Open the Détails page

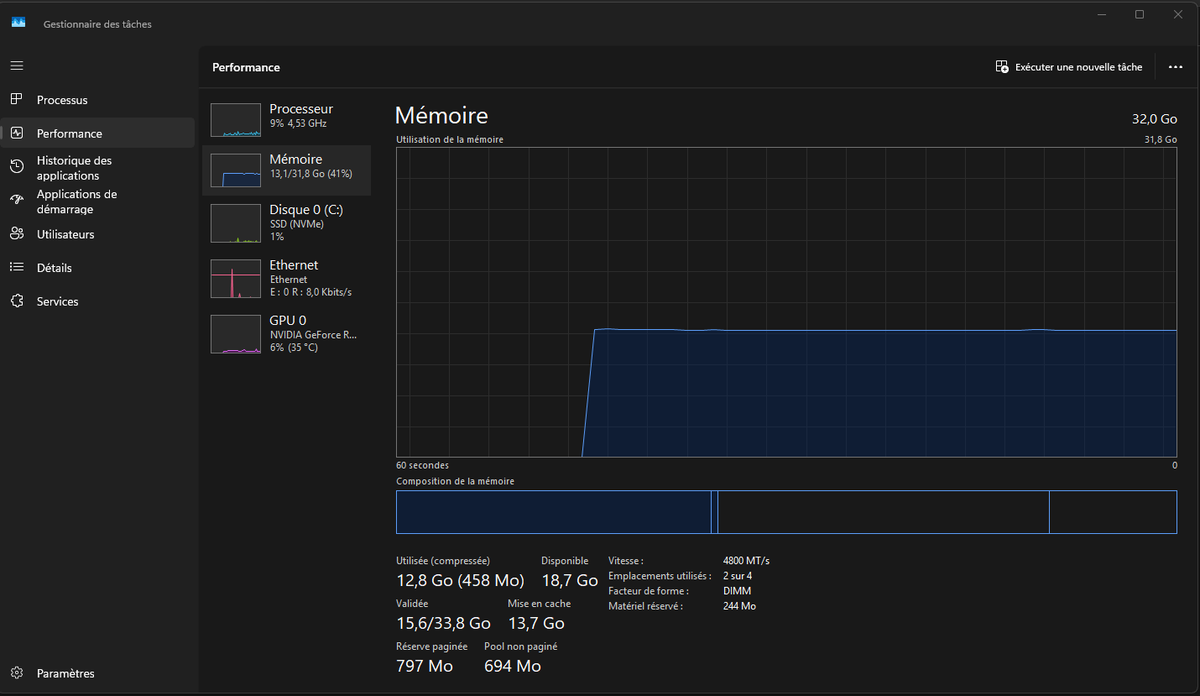(x=97, y=268)
